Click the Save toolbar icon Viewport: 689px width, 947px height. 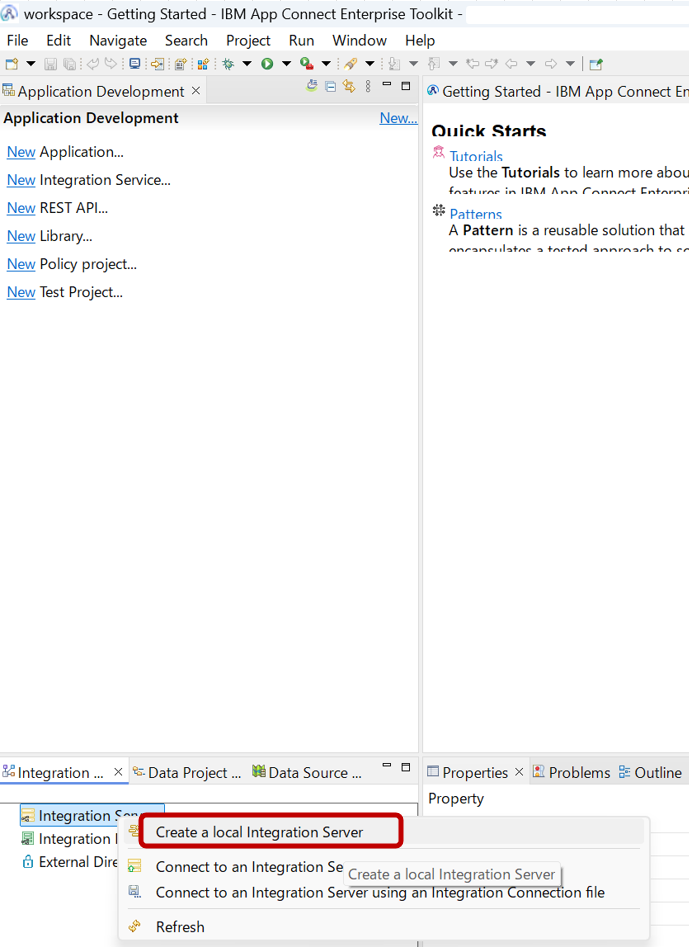51,63
